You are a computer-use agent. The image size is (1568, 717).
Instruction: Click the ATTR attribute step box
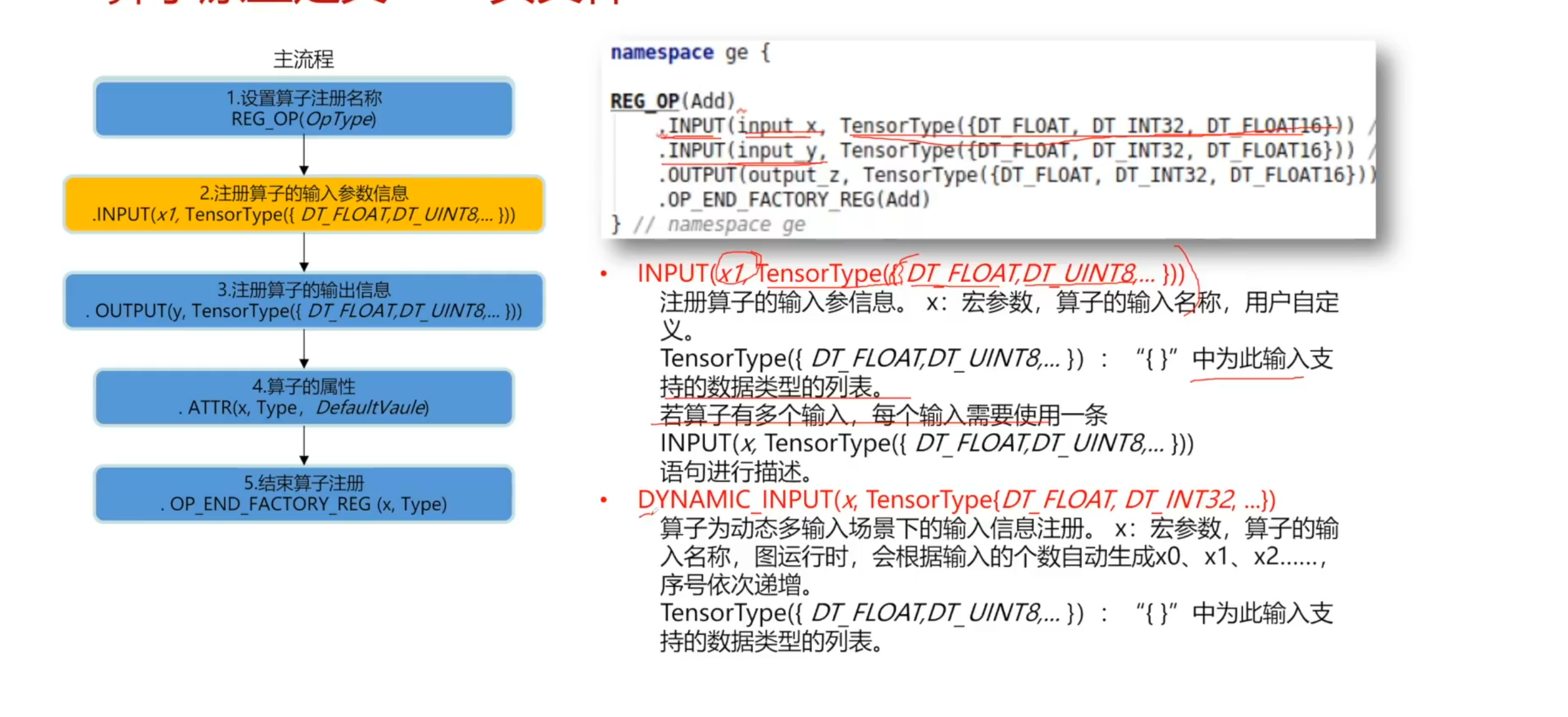[x=303, y=397]
